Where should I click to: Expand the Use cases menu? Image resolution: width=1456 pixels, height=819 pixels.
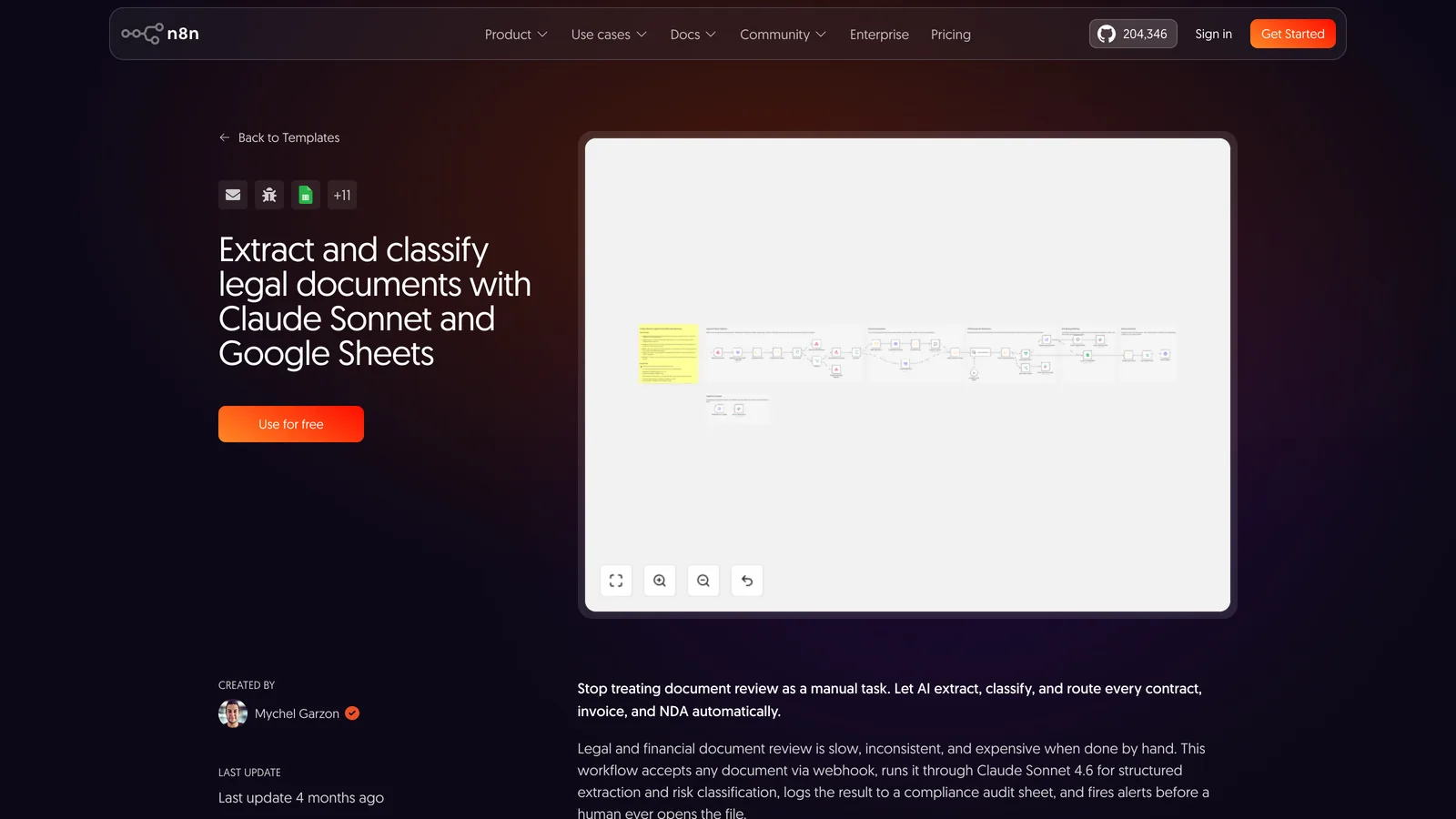[x=609, y=35]
